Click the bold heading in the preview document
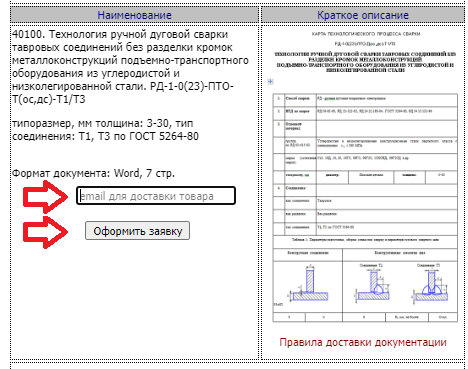The image size is (468, 369). coord(365,62)
